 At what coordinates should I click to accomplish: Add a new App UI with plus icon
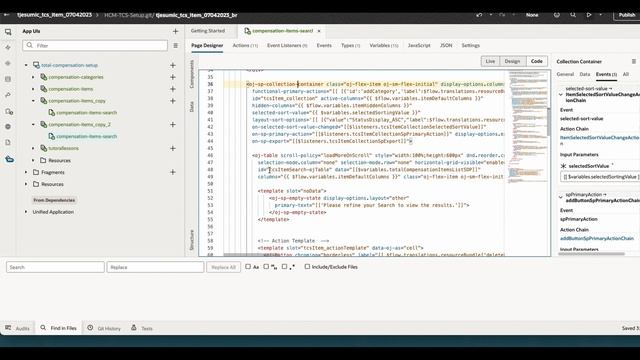click(x=176, y=31)
